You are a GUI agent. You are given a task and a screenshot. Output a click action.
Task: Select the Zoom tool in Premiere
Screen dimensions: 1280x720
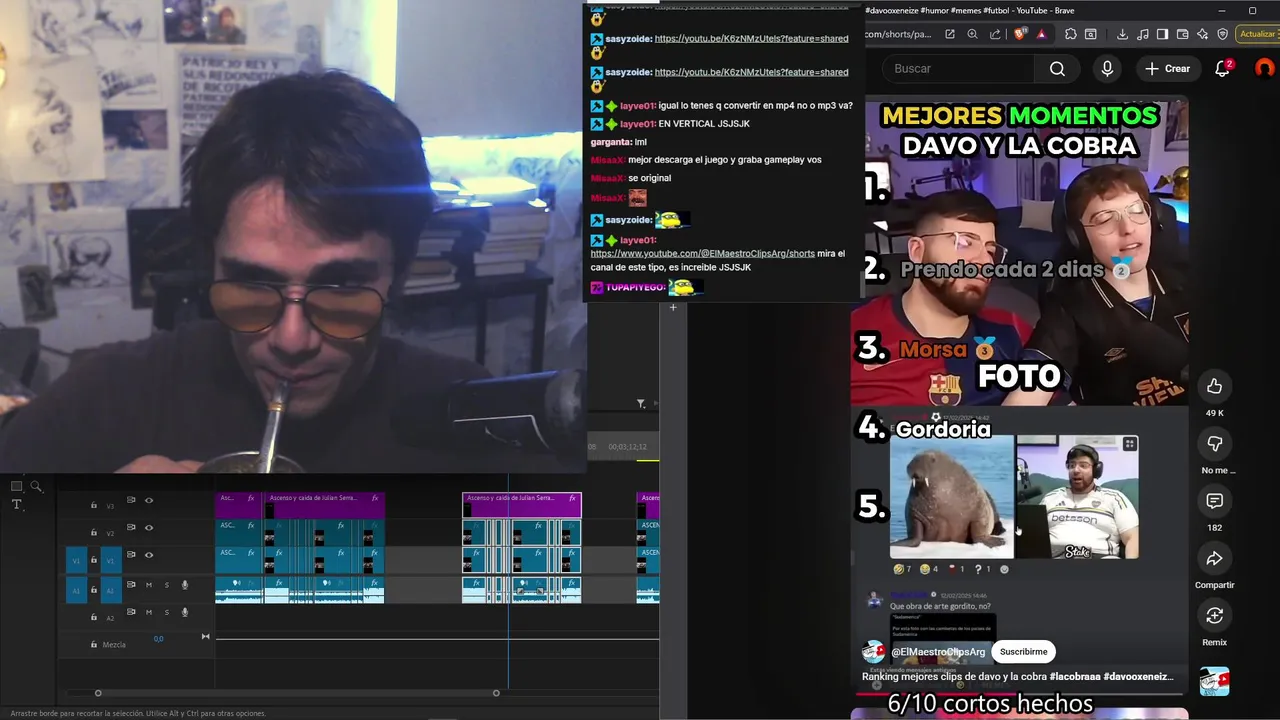click(36, 486)
